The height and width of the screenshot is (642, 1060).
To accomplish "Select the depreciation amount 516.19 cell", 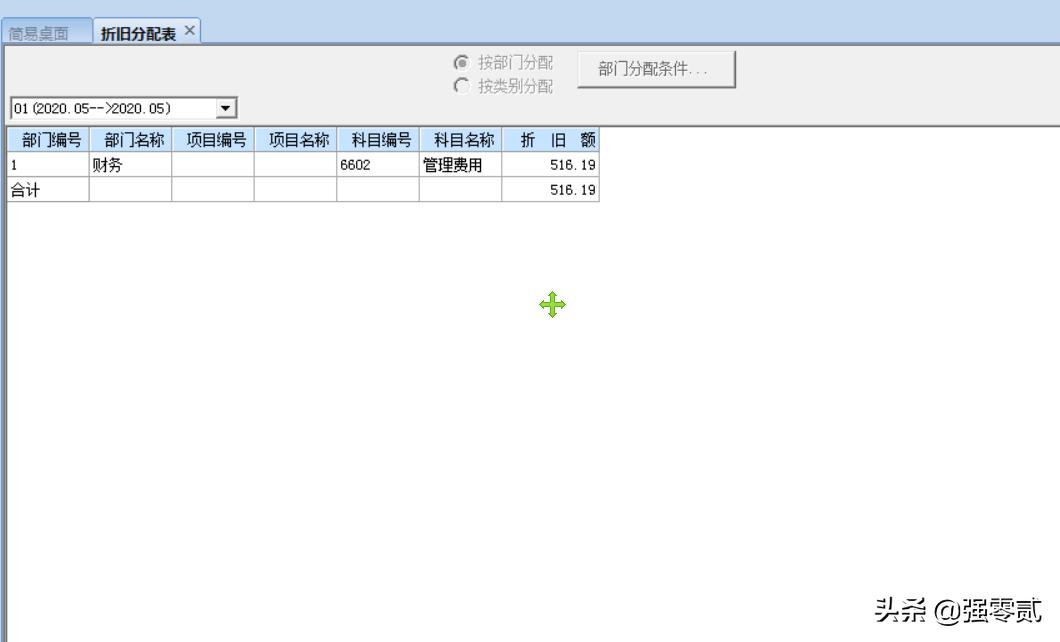I will pyautogui.click(x=572, y=165).
